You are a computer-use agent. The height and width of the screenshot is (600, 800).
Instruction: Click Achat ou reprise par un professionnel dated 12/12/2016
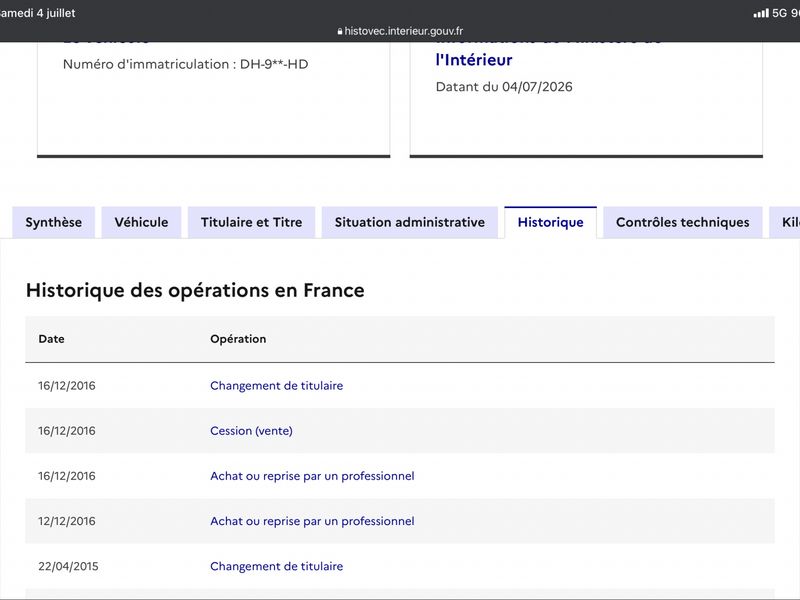coord(312,521)
